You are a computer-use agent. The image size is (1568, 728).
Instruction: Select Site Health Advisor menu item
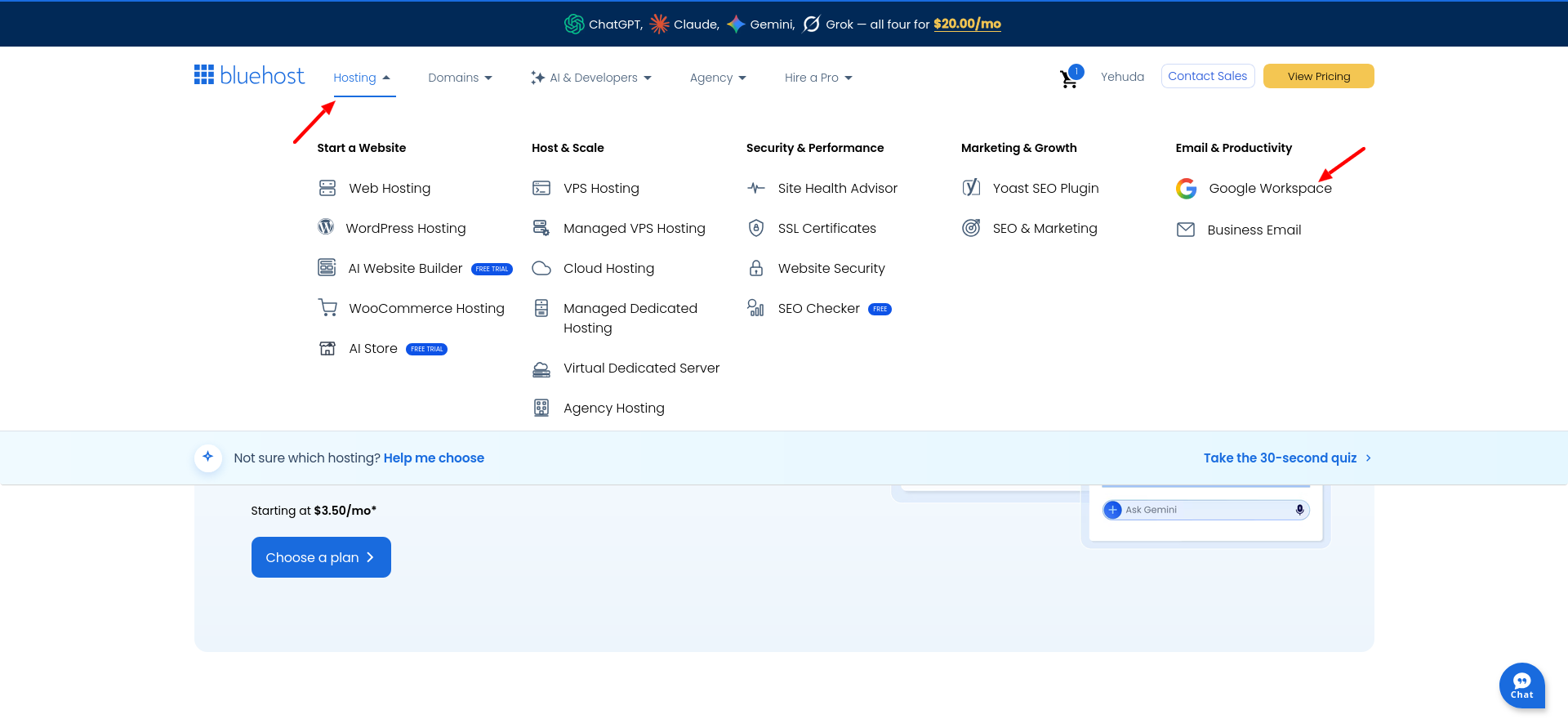pyautogui.click(x=837, y=188)
